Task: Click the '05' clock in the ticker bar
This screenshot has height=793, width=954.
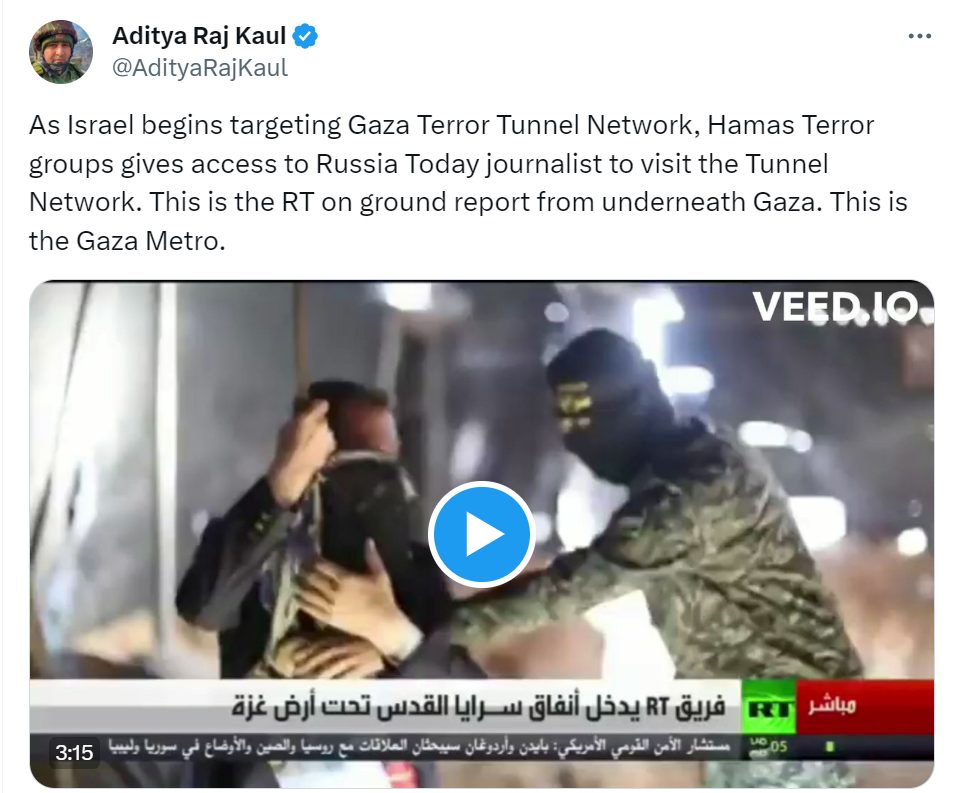Action: point(779,746)
